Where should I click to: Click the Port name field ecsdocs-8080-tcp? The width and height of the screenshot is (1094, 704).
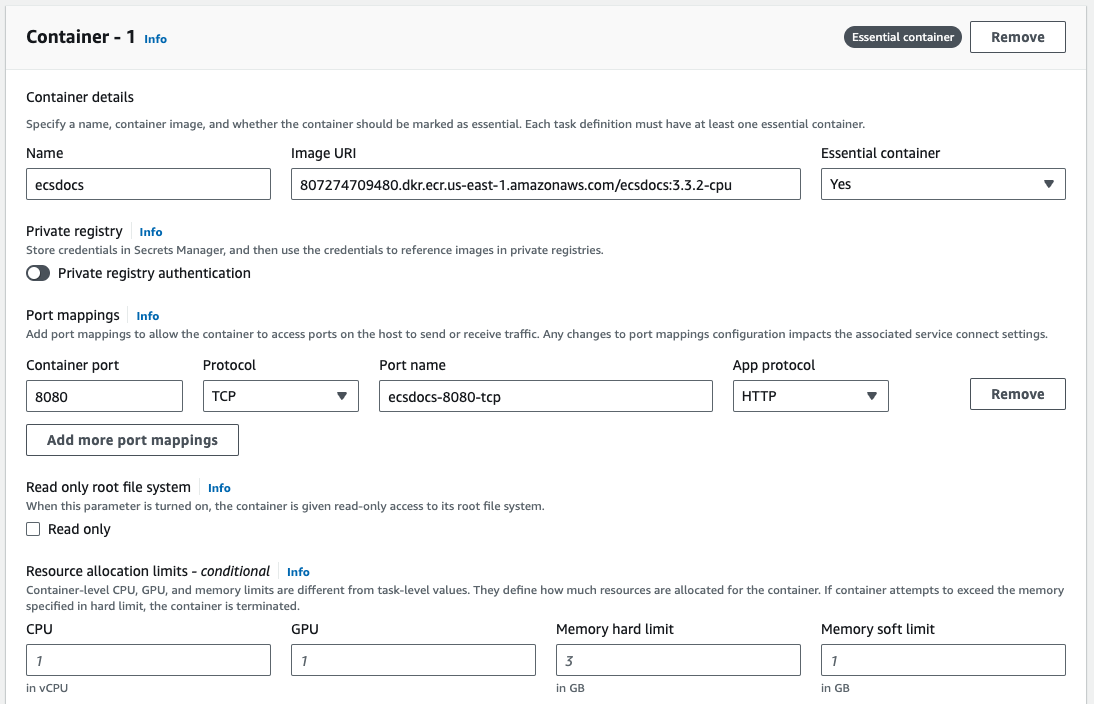[x=545, y=396]
